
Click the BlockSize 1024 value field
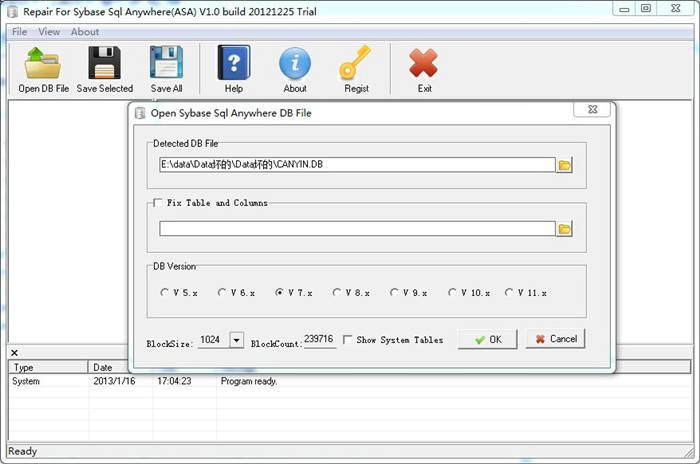(213, 340)
